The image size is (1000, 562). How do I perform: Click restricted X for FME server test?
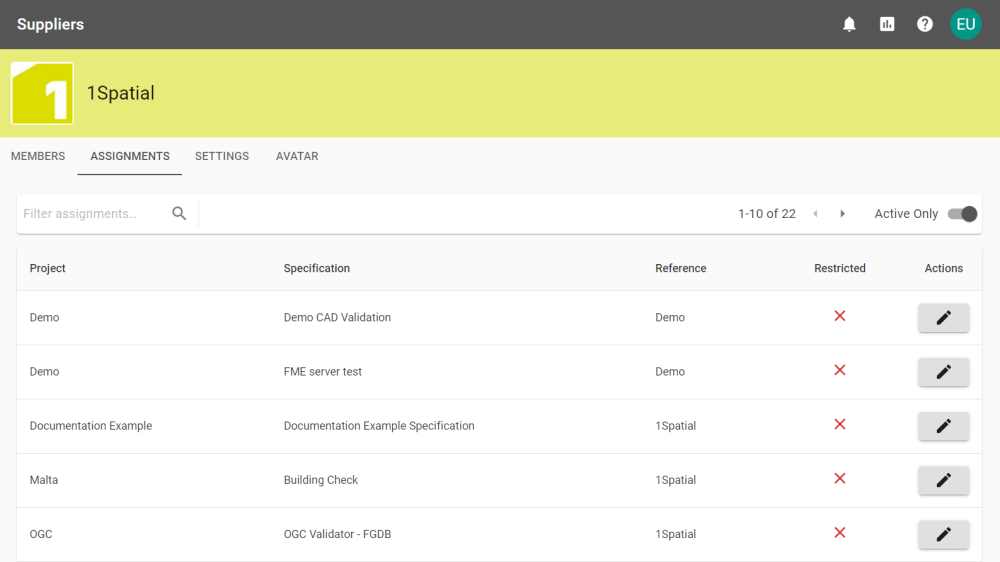coord(840,370)
